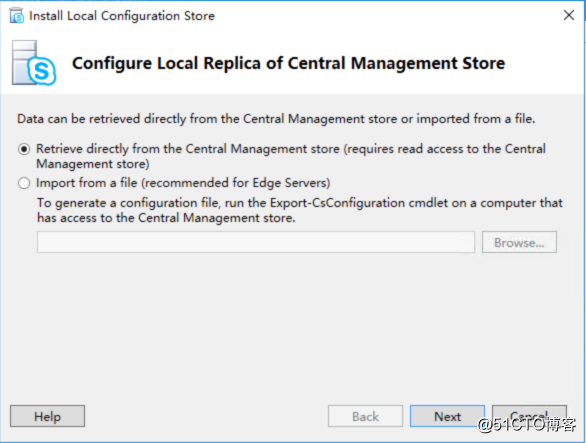Focus the configuration file path field
The image size is (586, 443).
point(256,242)
